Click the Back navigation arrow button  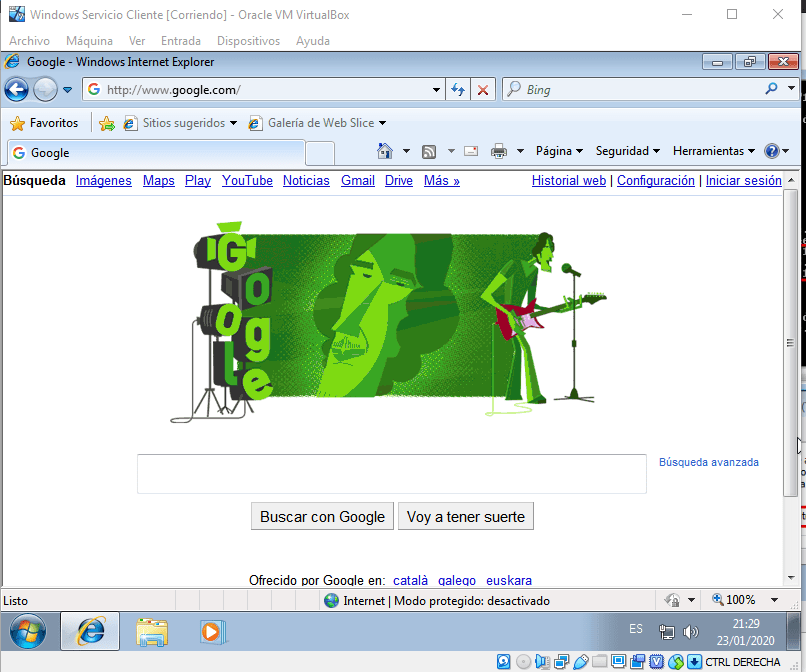click(x=17, y=89)
